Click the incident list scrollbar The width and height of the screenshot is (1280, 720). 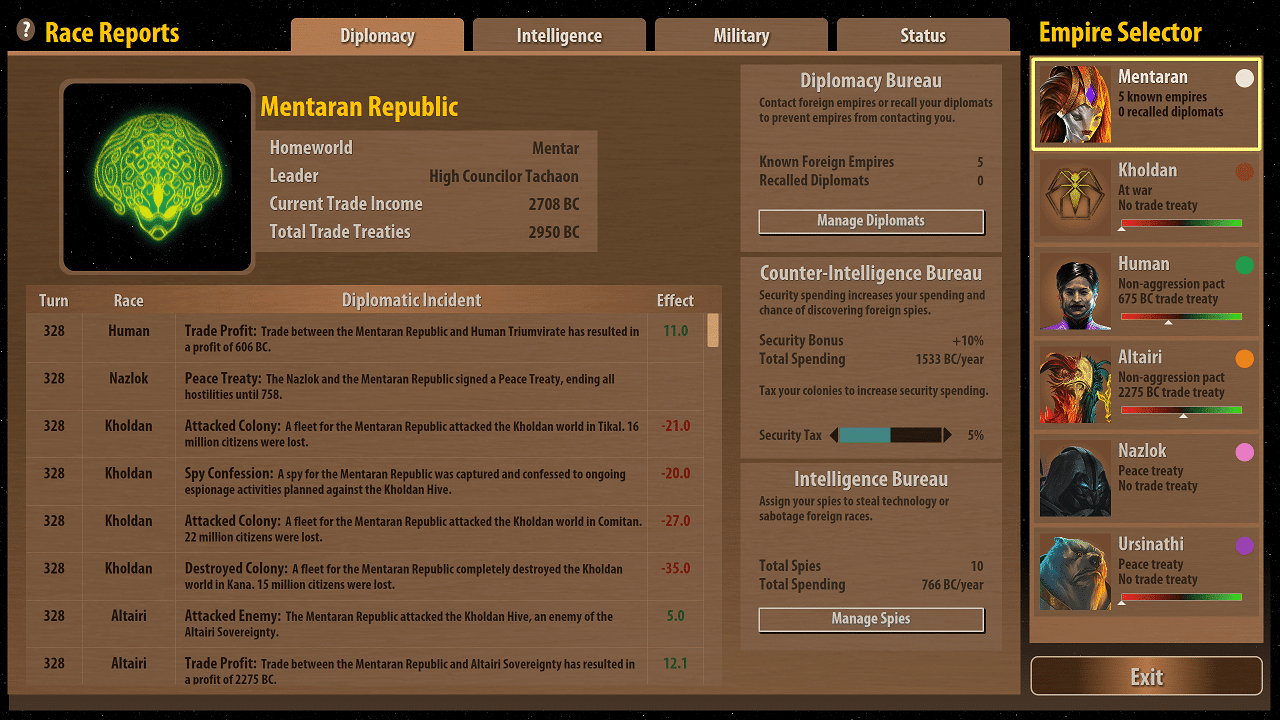pos(711,331)
